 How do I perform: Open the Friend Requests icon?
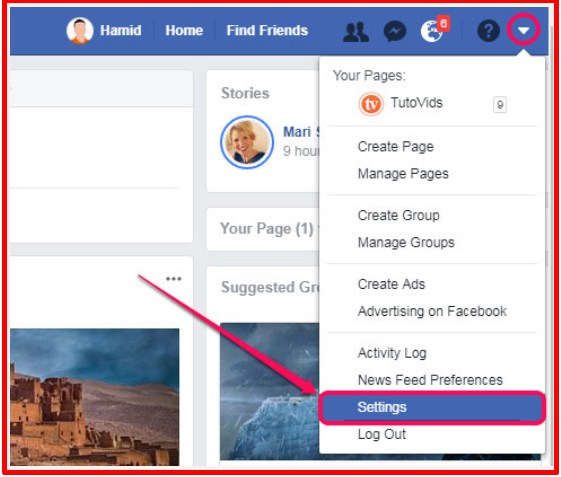coord(355,31)
